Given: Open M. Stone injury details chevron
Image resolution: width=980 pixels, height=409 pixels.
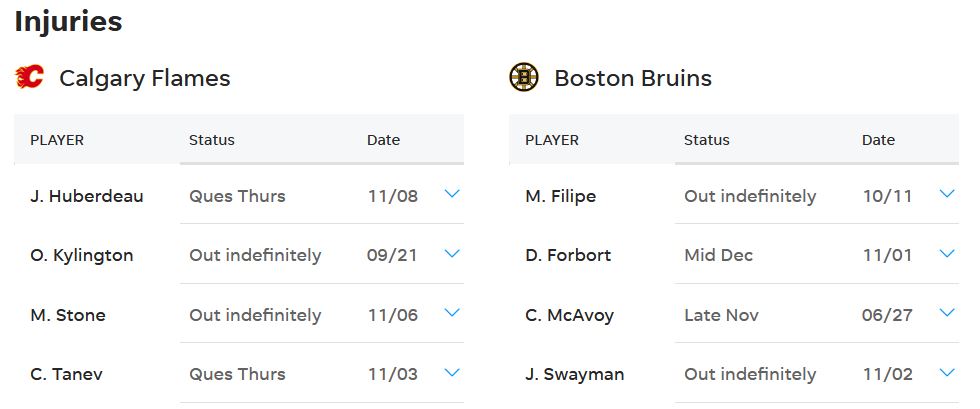Looking at the screenshot, I should tap(452, 313).
